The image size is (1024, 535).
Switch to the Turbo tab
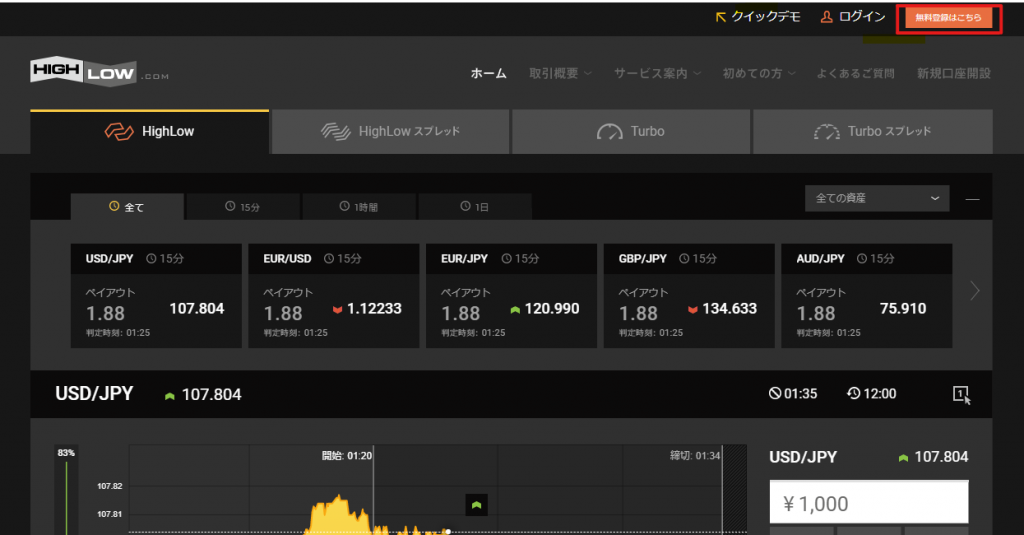631,132
